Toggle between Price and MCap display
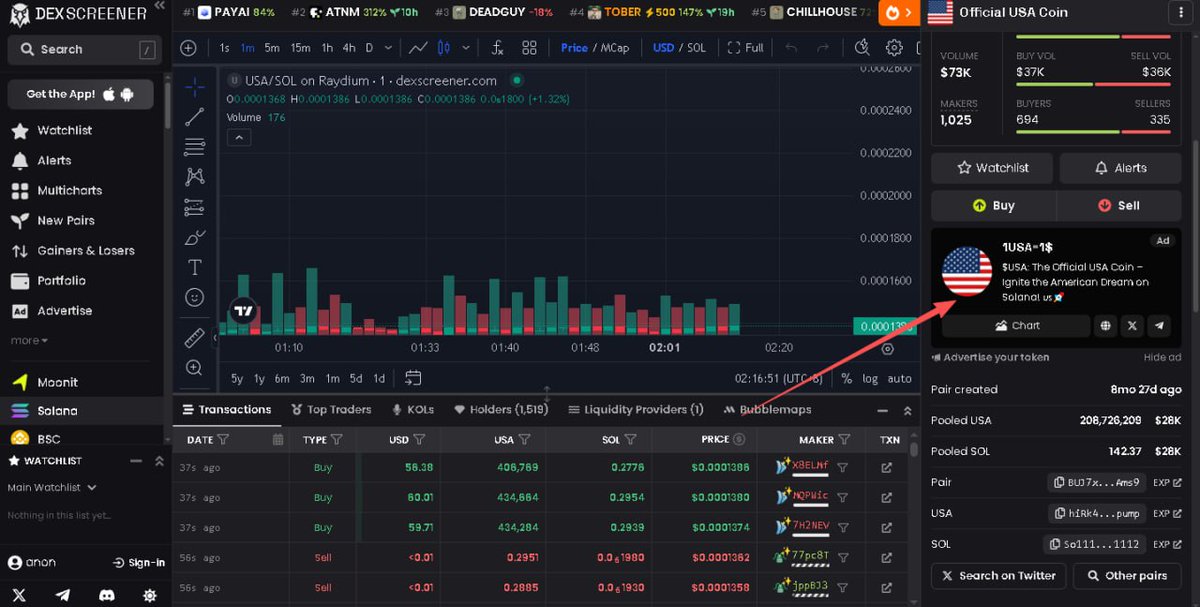This screenshot has height=607, width=1200. point(595,48)
